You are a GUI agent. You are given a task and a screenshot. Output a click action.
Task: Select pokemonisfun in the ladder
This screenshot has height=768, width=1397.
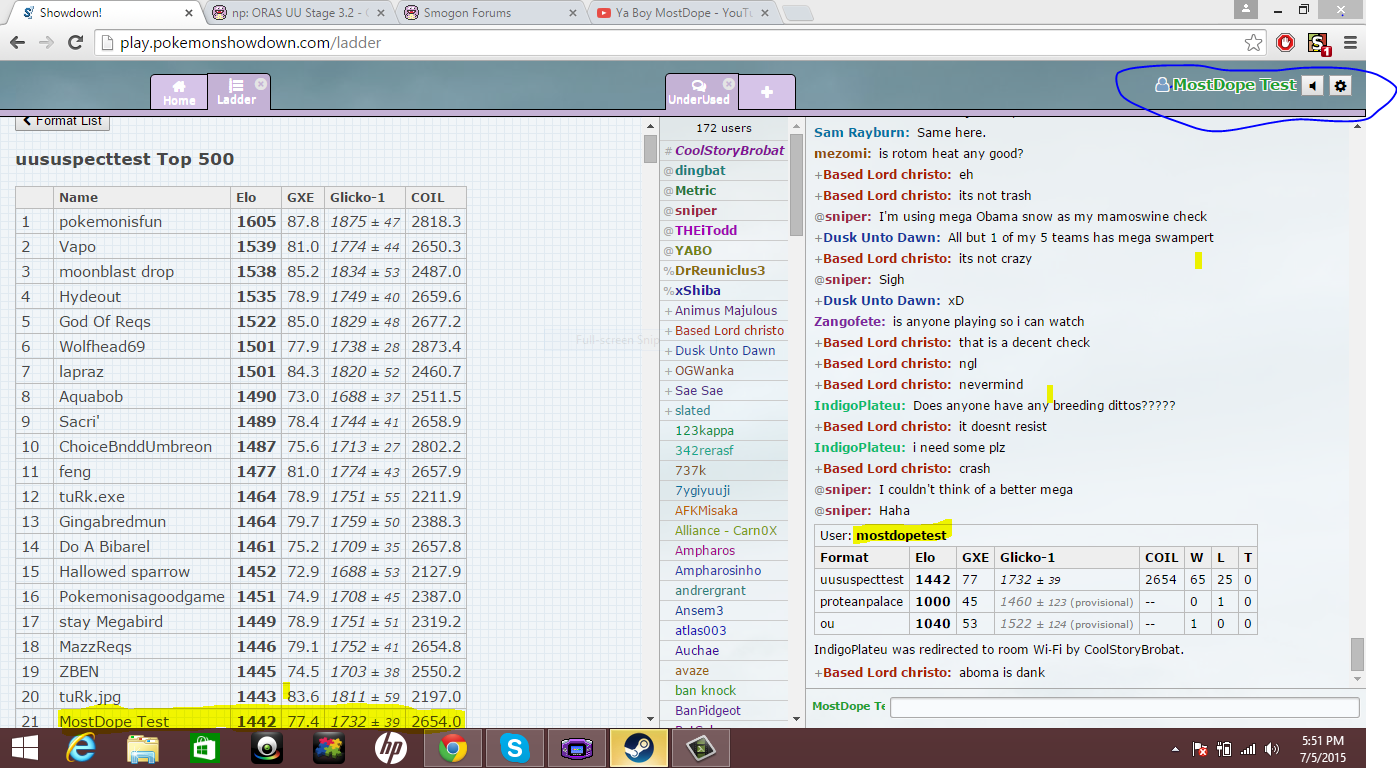110,222
